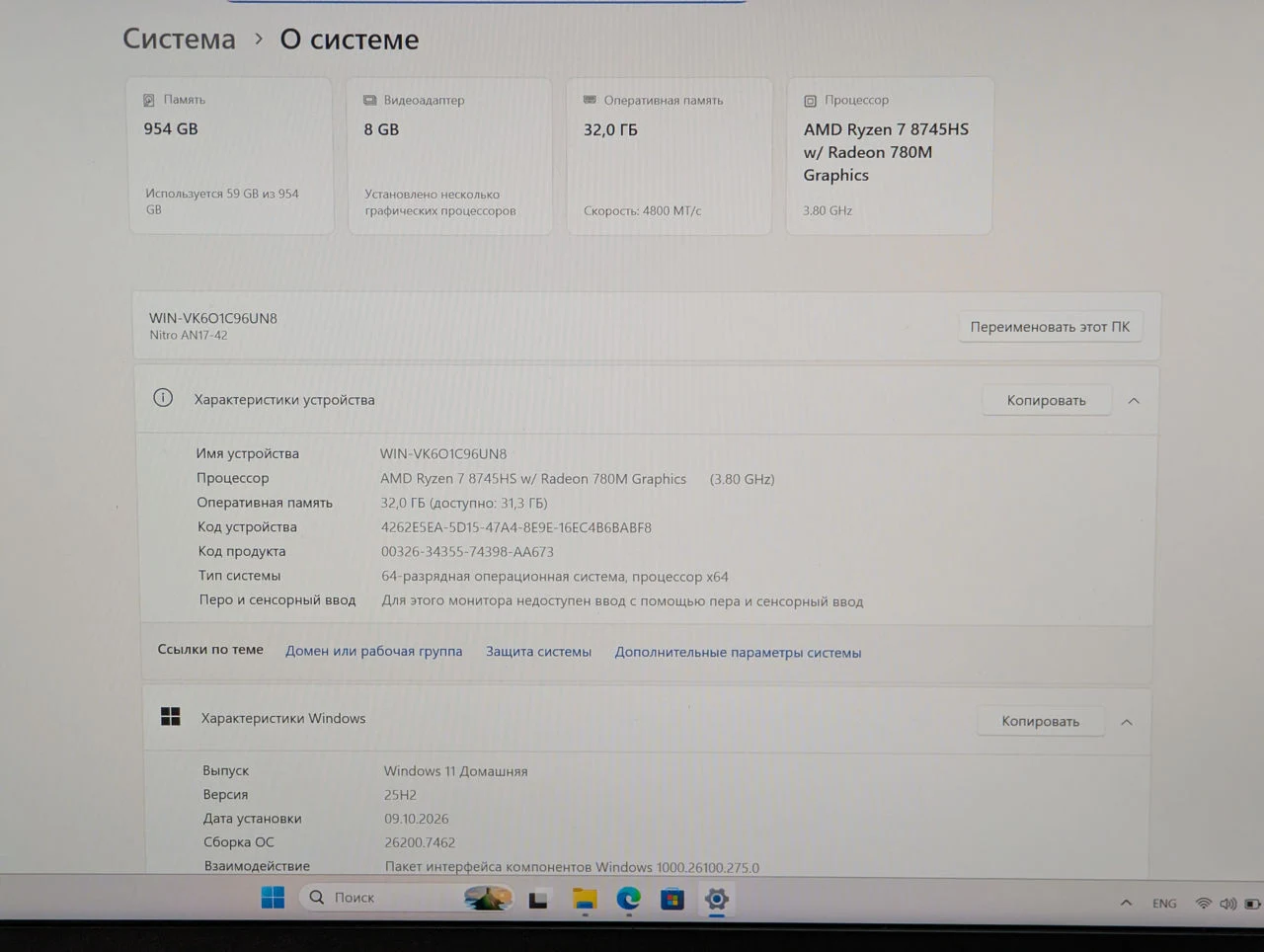
Task: Click Windows 11 Домашняя edition text
Action: (455, 771)
